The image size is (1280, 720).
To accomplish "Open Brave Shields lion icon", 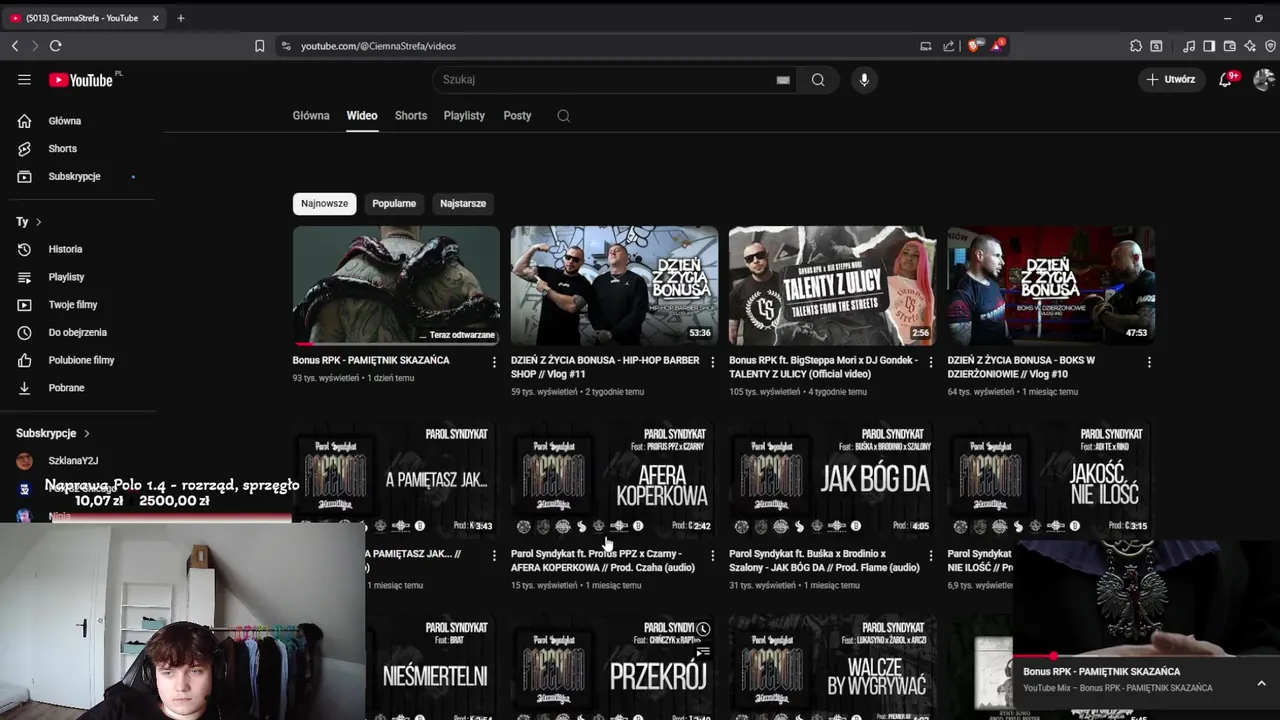I will pos(974,46).
